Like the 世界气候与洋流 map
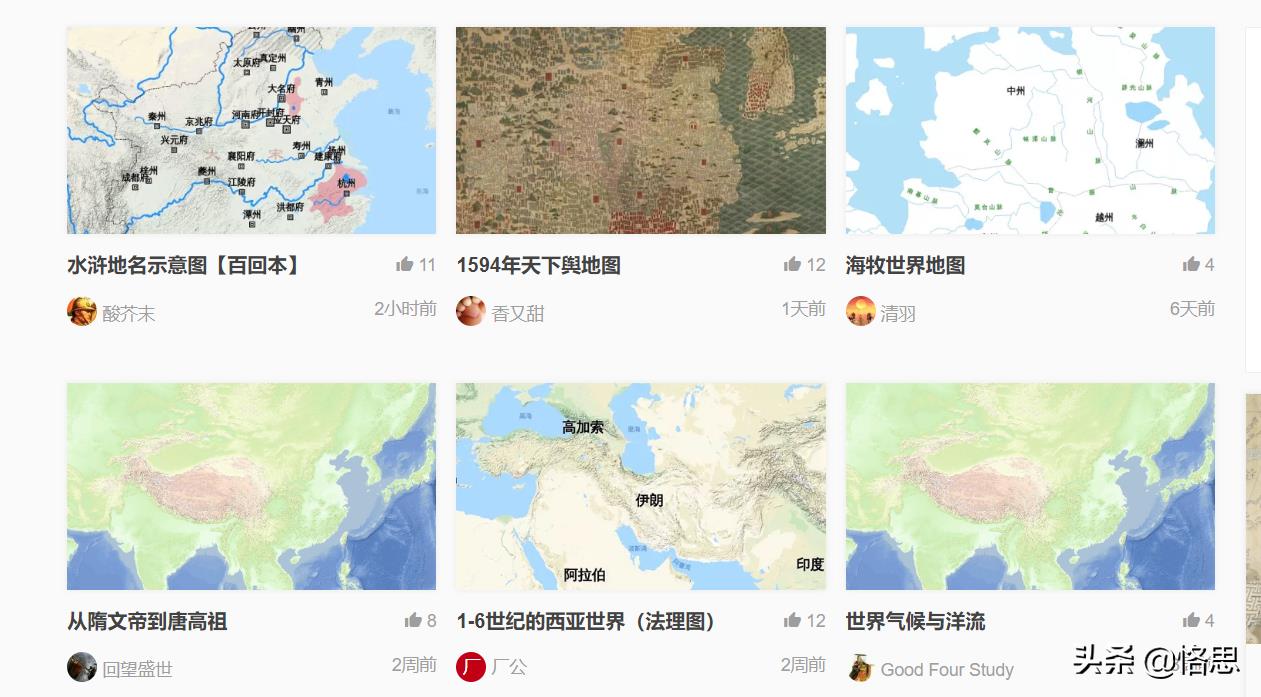The height and width of the screenshot is (697, 1261). point(1191,620)
